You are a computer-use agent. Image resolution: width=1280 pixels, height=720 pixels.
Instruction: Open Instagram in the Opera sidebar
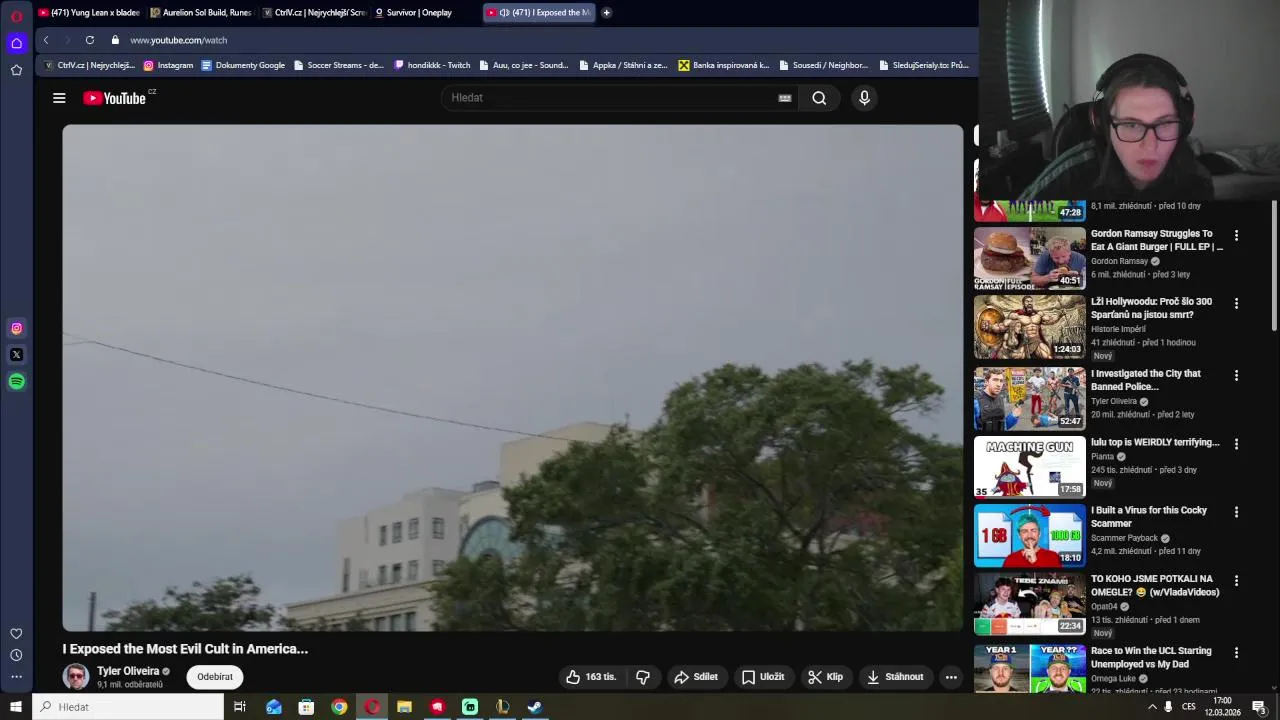pos(16,328)
